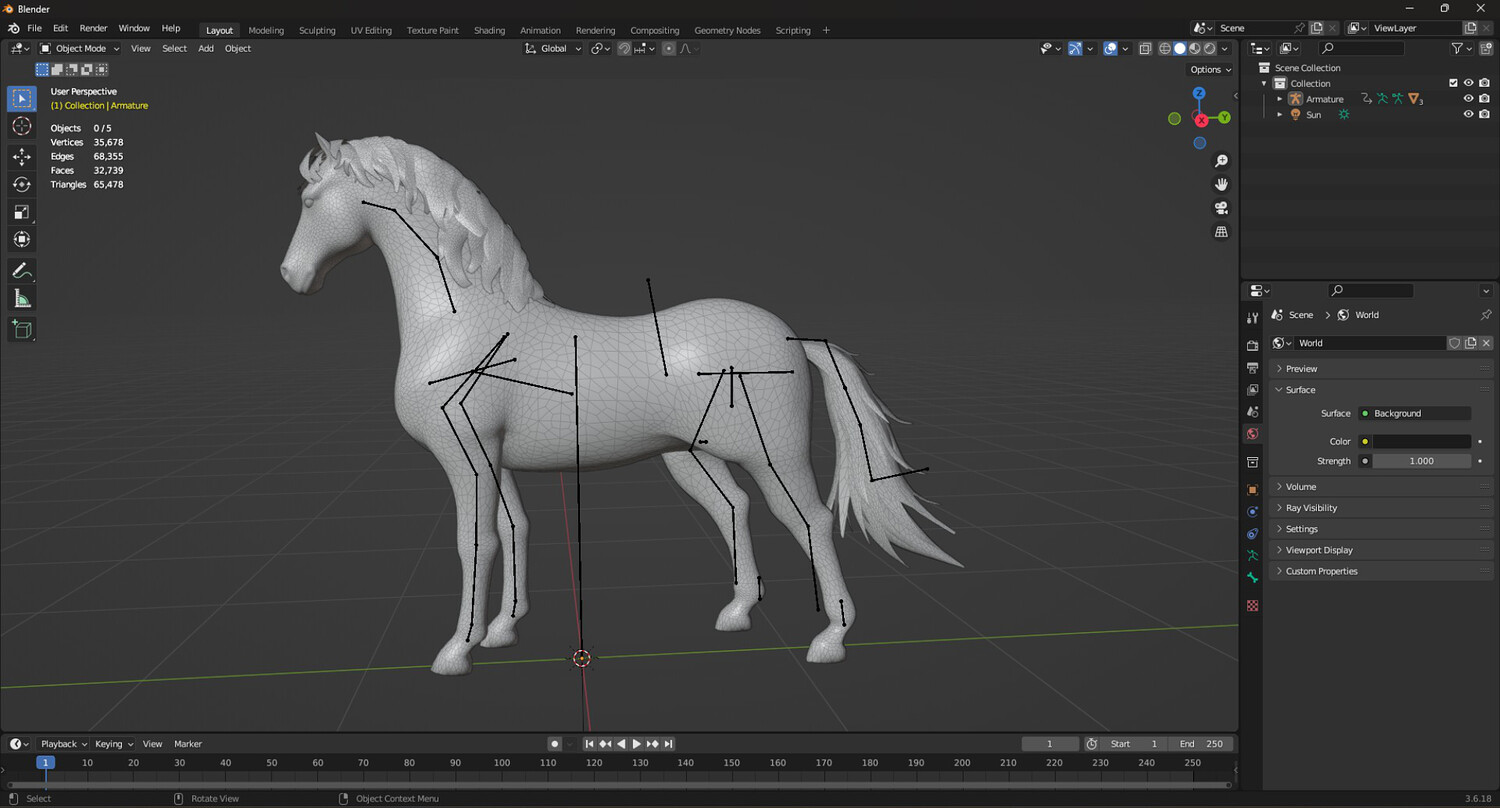1500x808 pixels.
Task: Select the Measure ruler tool
Action: [22, 298]
